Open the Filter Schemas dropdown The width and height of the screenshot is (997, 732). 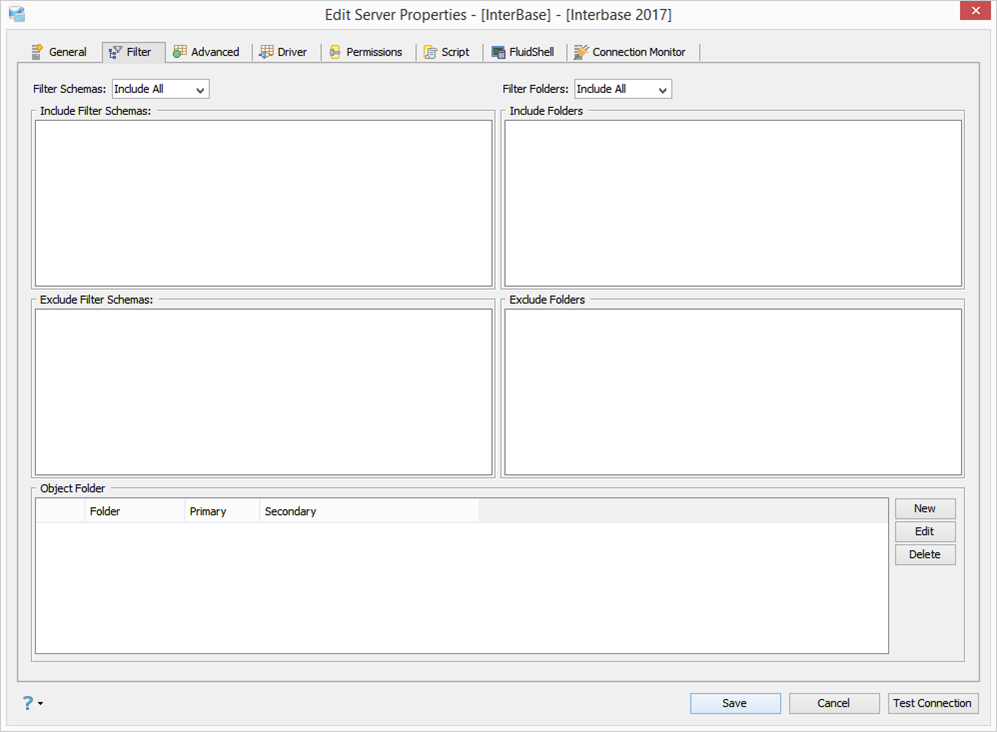click(161, 89)
